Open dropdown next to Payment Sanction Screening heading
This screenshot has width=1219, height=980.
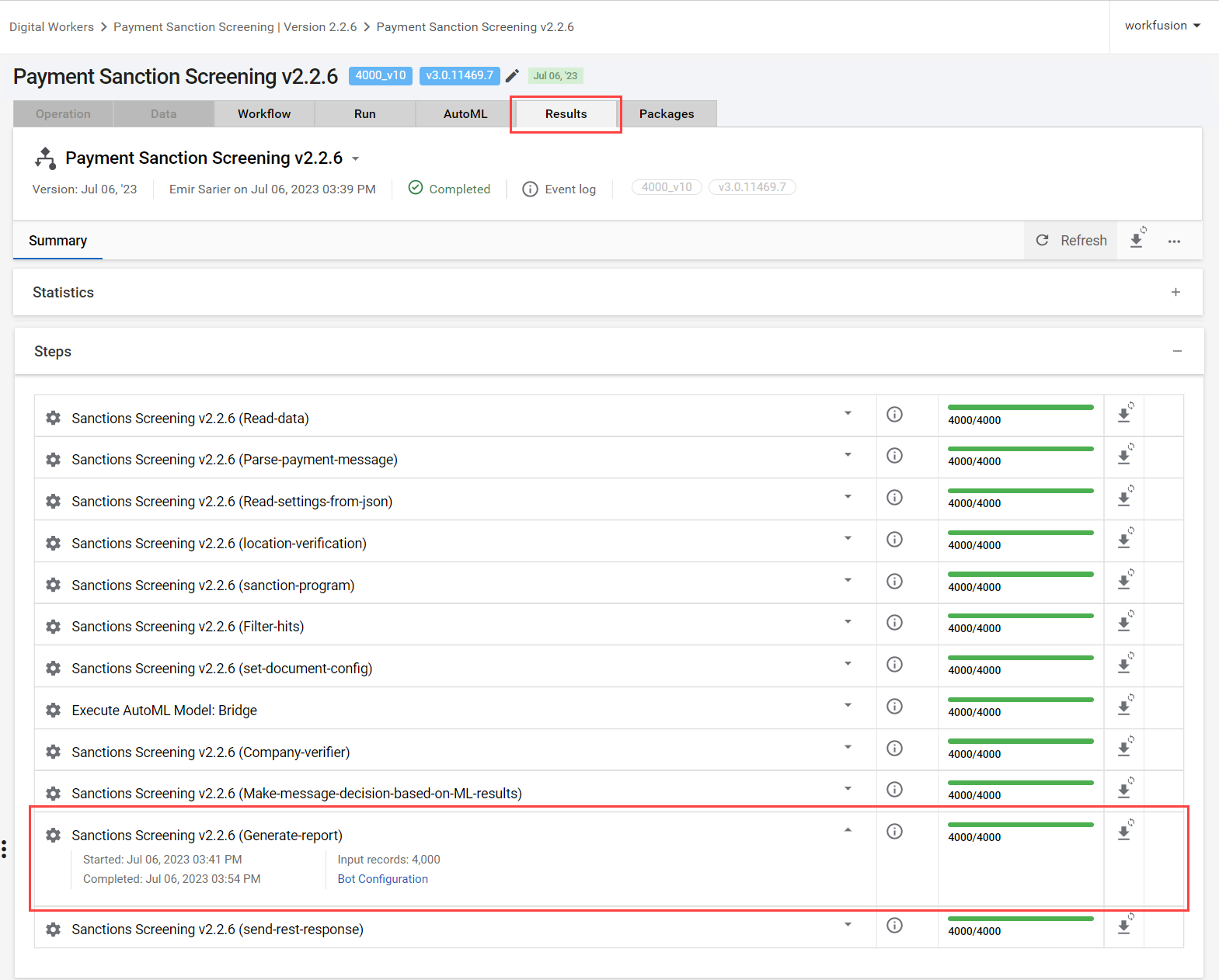point(356,158)
